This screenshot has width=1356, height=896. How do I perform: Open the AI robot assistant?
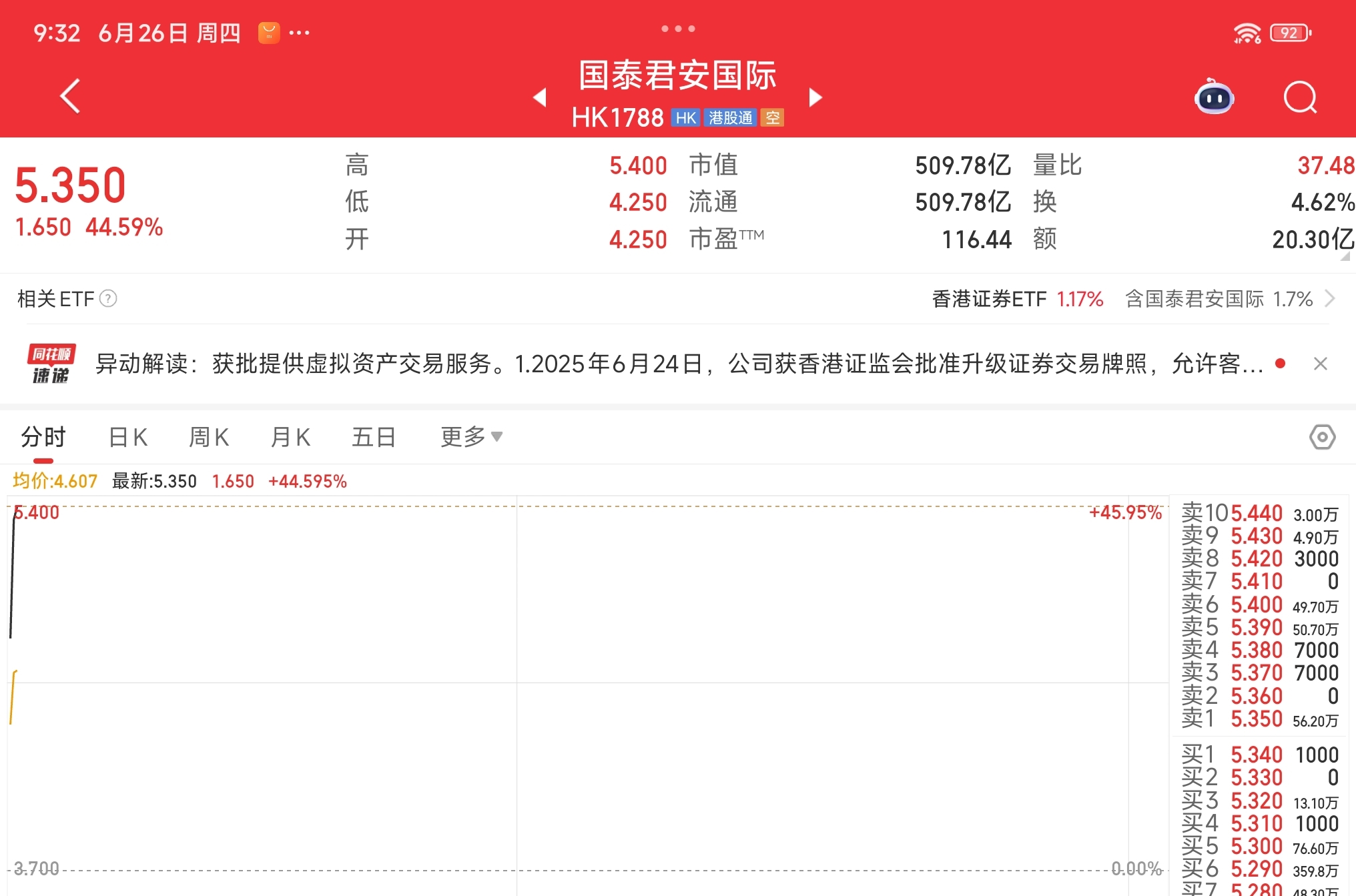1214,97
